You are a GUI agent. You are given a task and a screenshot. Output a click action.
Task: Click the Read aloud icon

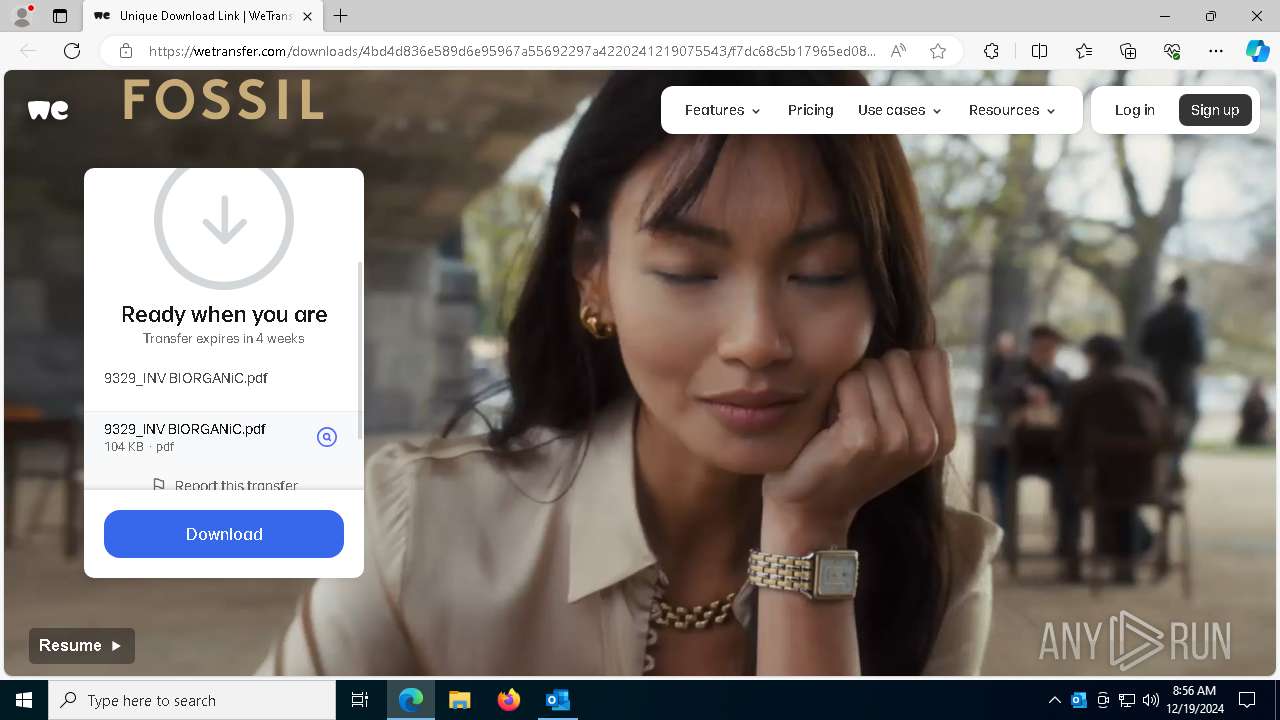898,51
